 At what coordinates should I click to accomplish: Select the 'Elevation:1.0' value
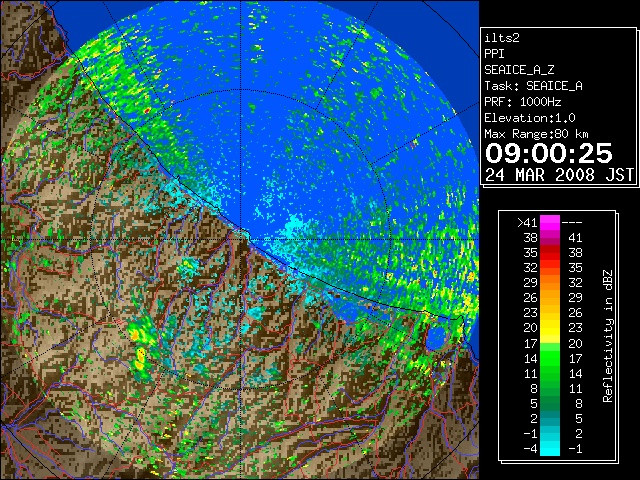click(x=530, y=118)
